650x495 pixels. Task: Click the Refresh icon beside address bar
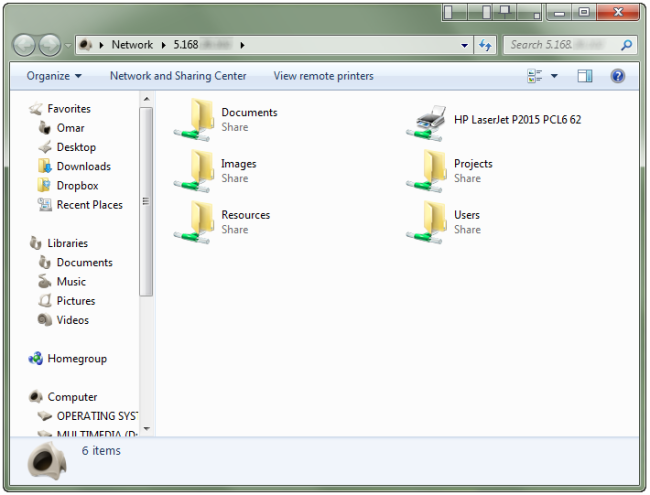pos(485,45)
